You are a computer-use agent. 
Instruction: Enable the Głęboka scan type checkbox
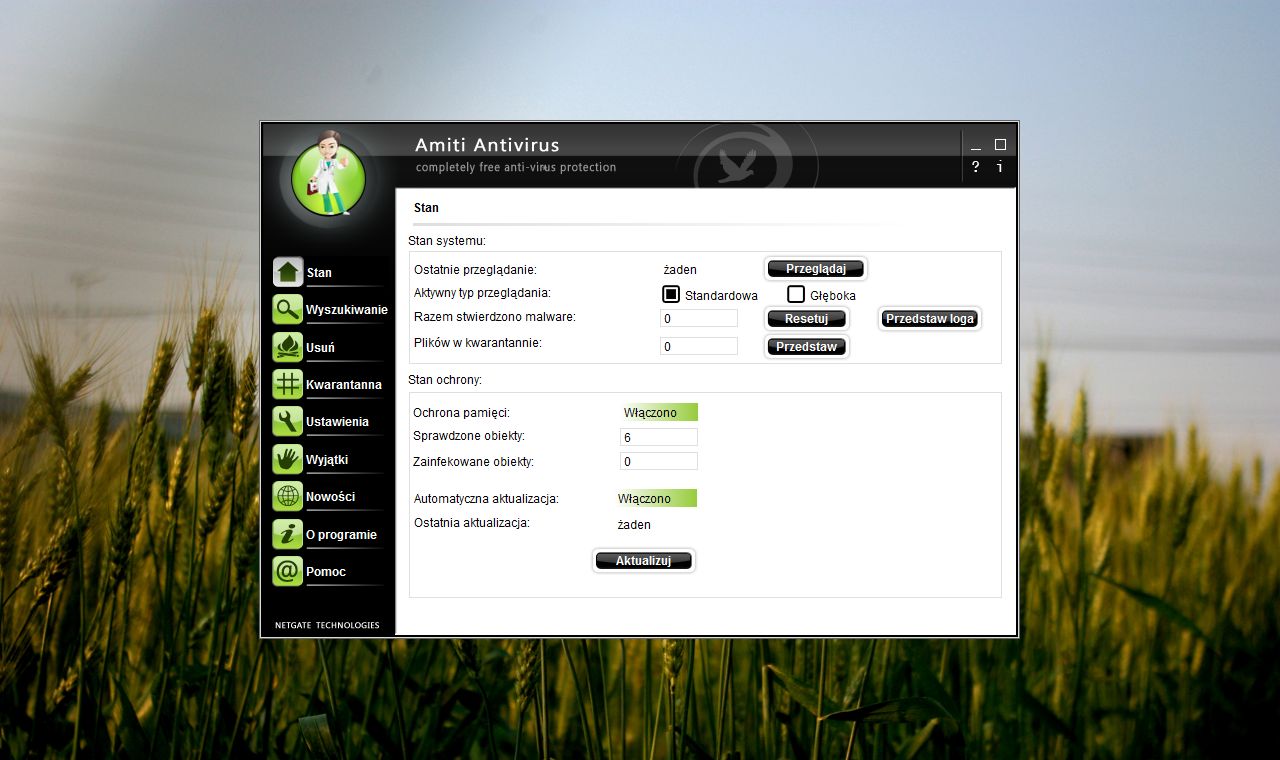(x=796, y=294)
